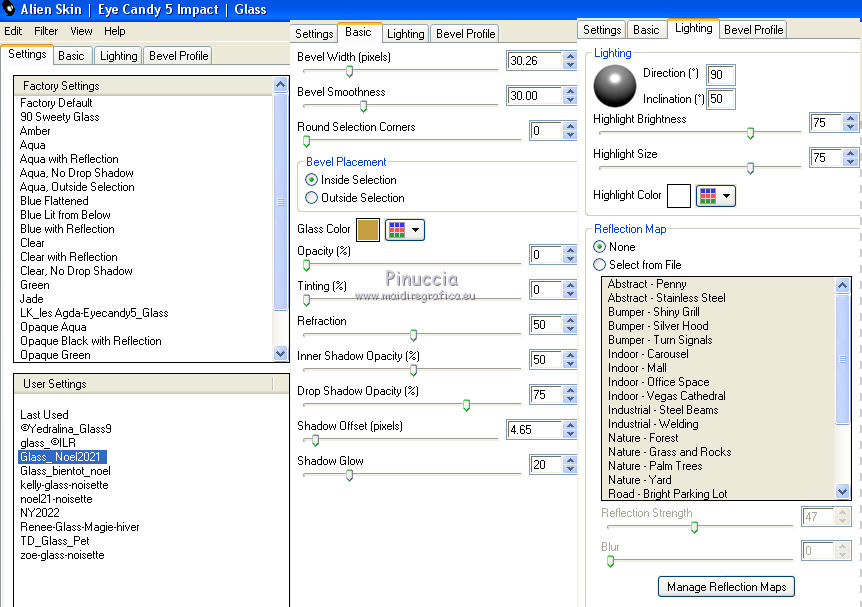Click the Alien Skin logo icon in title bar
Viewport: 862px width, 607px height.
point(8,9)
